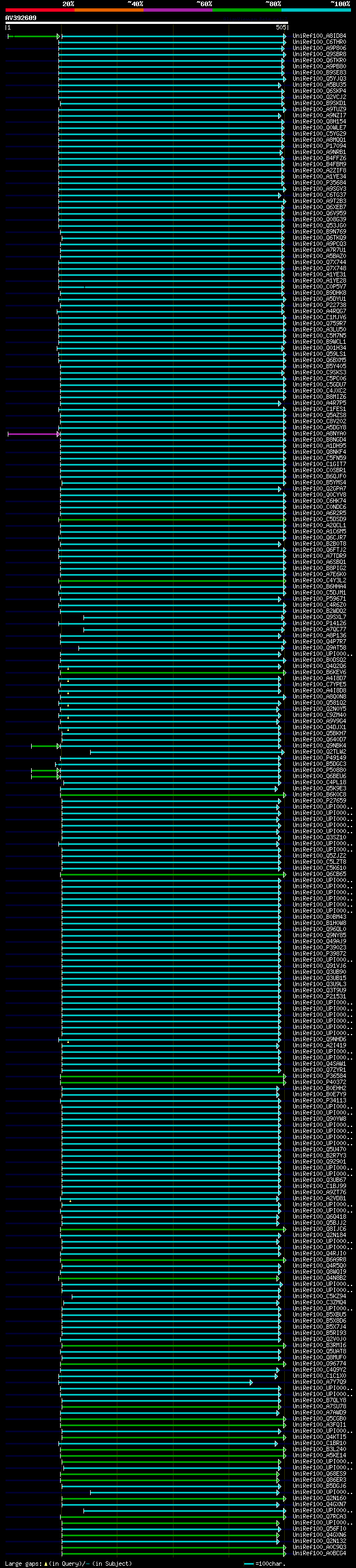Select the UniRef100_A5BU35 label
Image resolution: width=356 pixels, height=1568 pixels.
(319, 85)
